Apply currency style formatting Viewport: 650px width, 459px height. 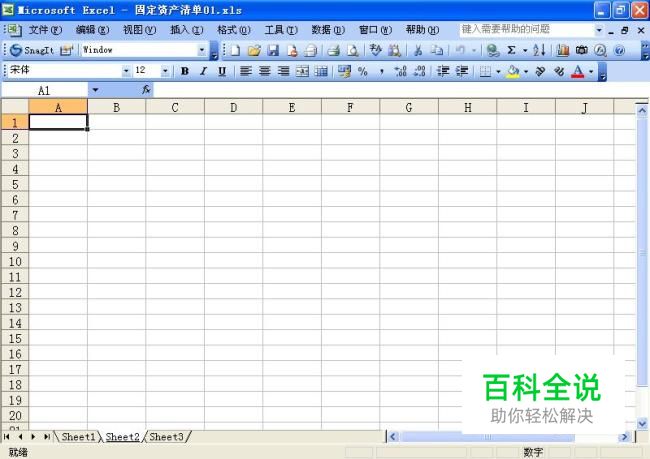(x=344, y=71)
